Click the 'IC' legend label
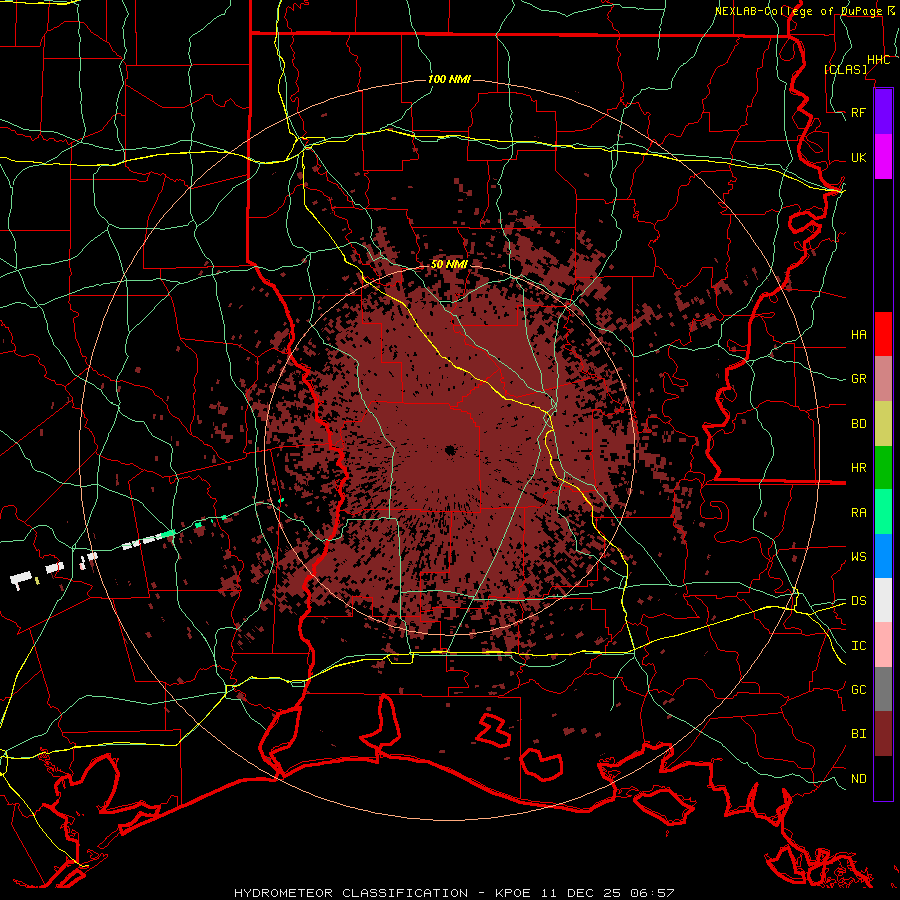 coord(858,645)
